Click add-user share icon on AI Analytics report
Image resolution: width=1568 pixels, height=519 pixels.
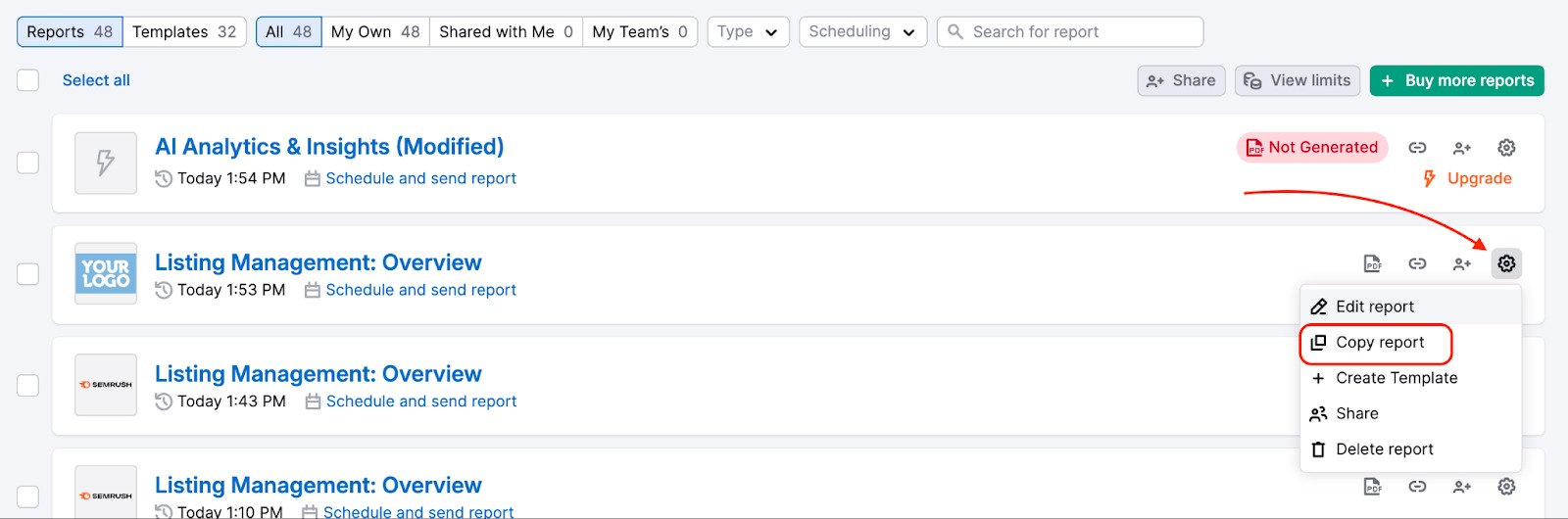click(x=1462, y=148)
